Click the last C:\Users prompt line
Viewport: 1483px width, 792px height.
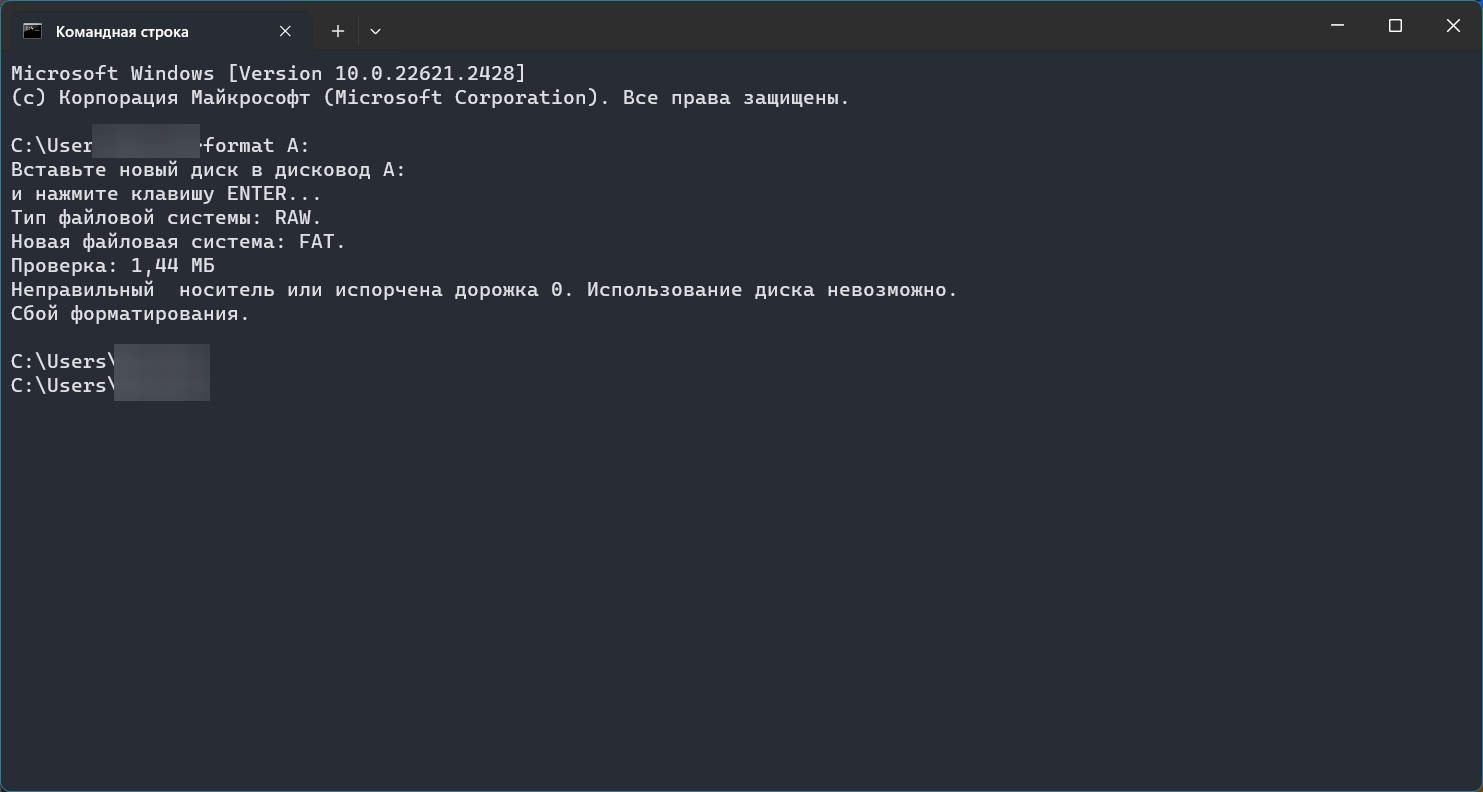pos(58,386)
